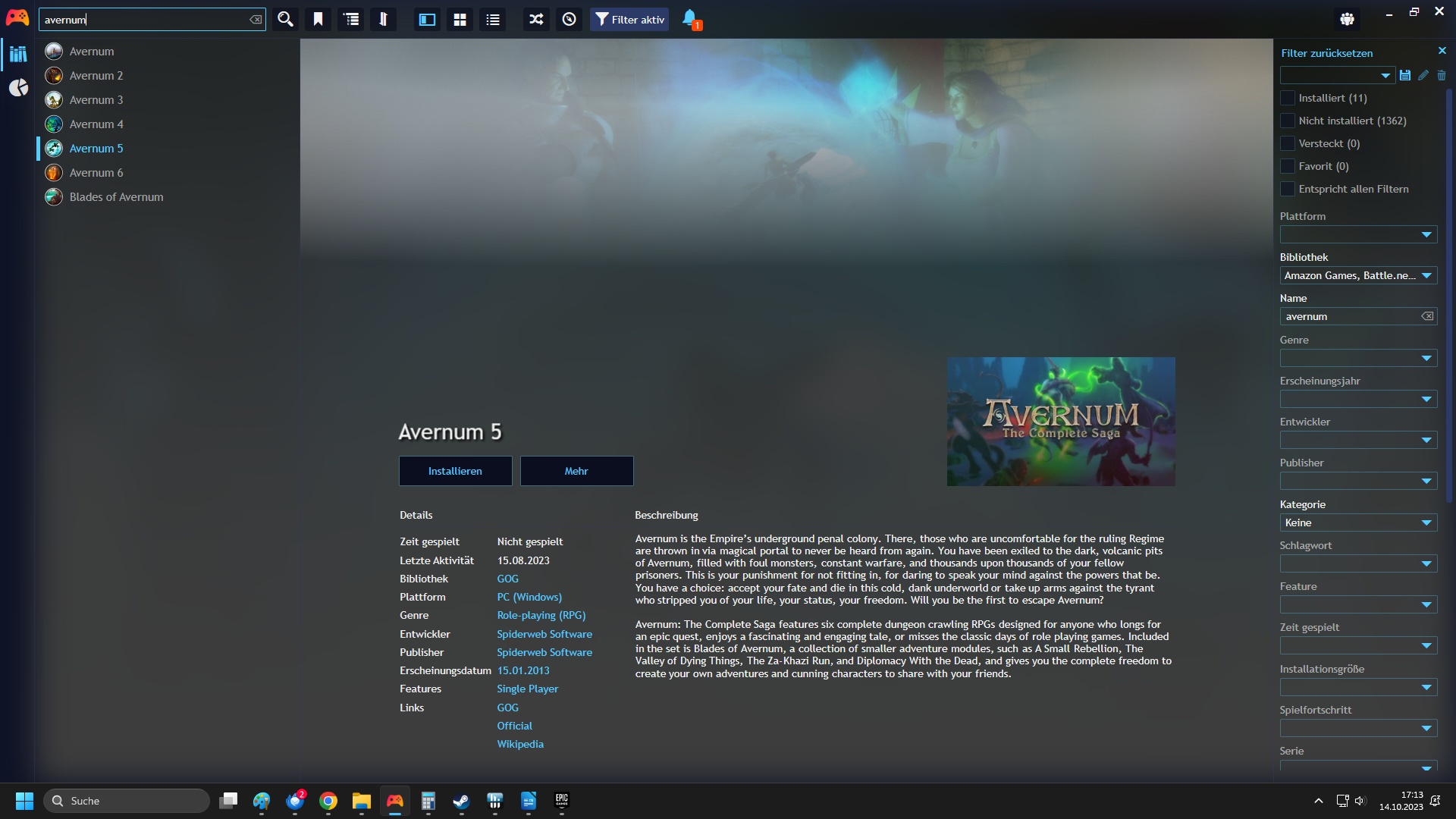Switch to list view

(493, 20)
